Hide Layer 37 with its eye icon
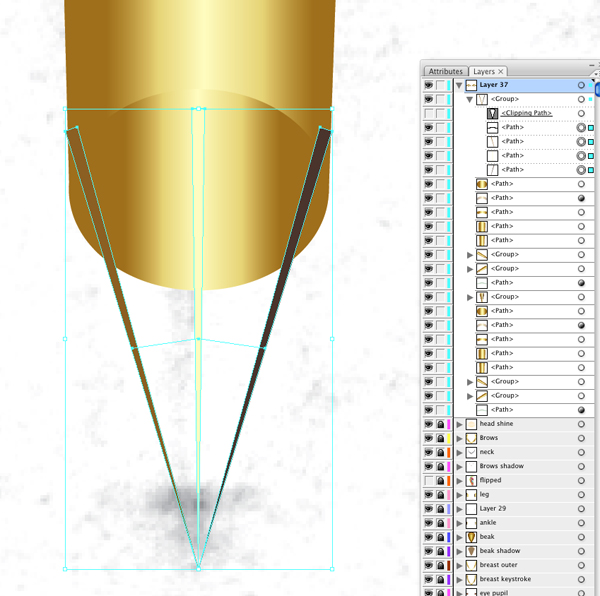This screenshot has width=600, height=596. point(429,85)
